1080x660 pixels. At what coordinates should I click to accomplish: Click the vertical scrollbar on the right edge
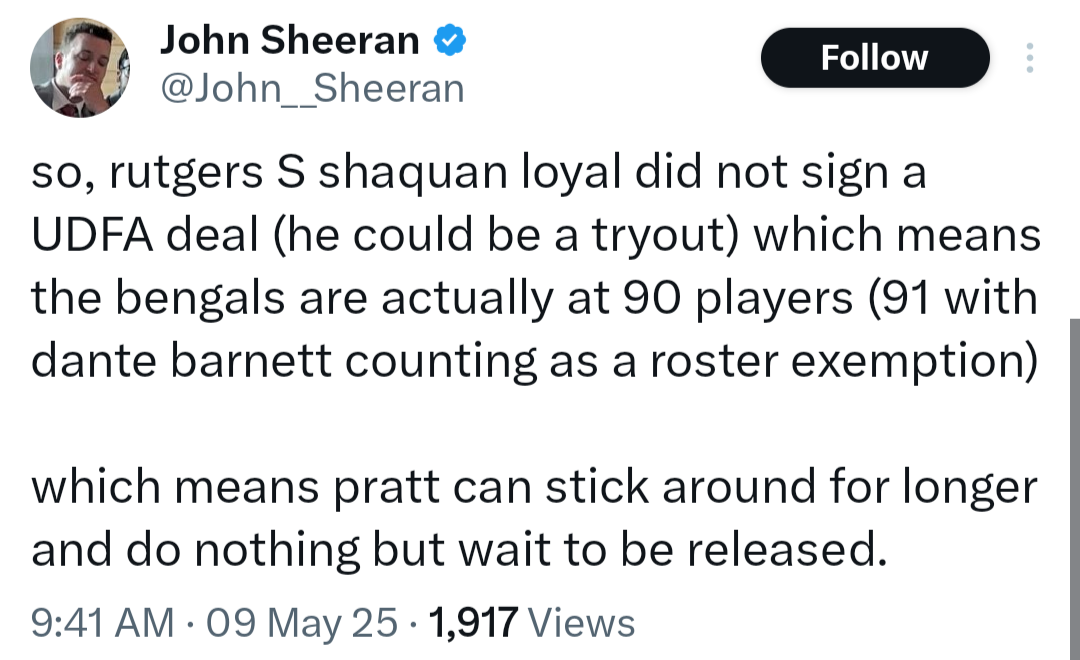tap(1074, 489)
